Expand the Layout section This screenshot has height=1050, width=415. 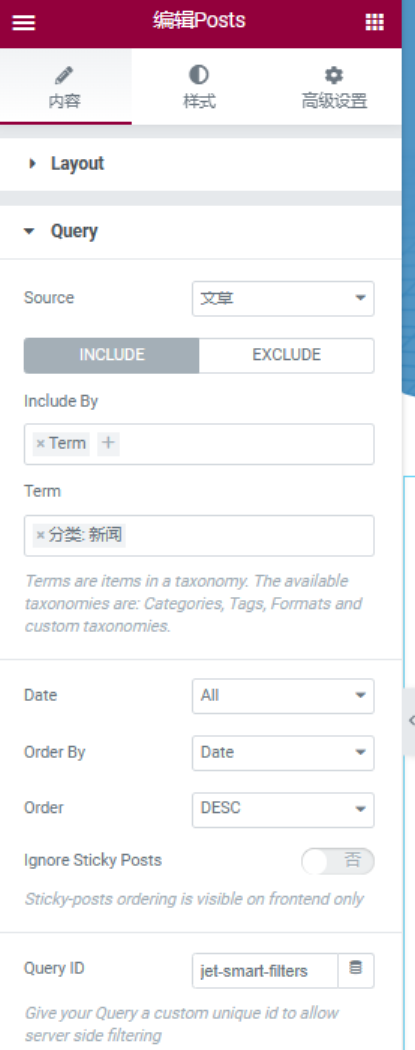pyautogui.click(x=201, y=164)
